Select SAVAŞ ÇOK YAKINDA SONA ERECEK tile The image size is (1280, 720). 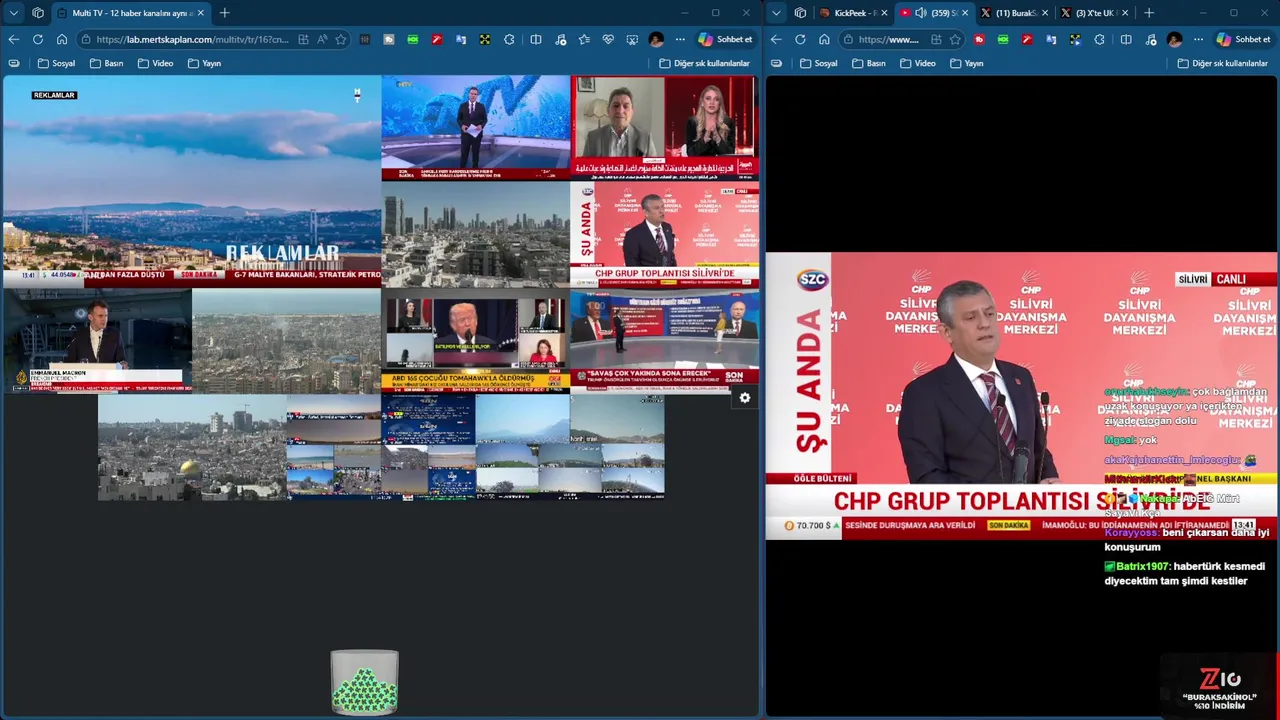click(x=665, y=341)
